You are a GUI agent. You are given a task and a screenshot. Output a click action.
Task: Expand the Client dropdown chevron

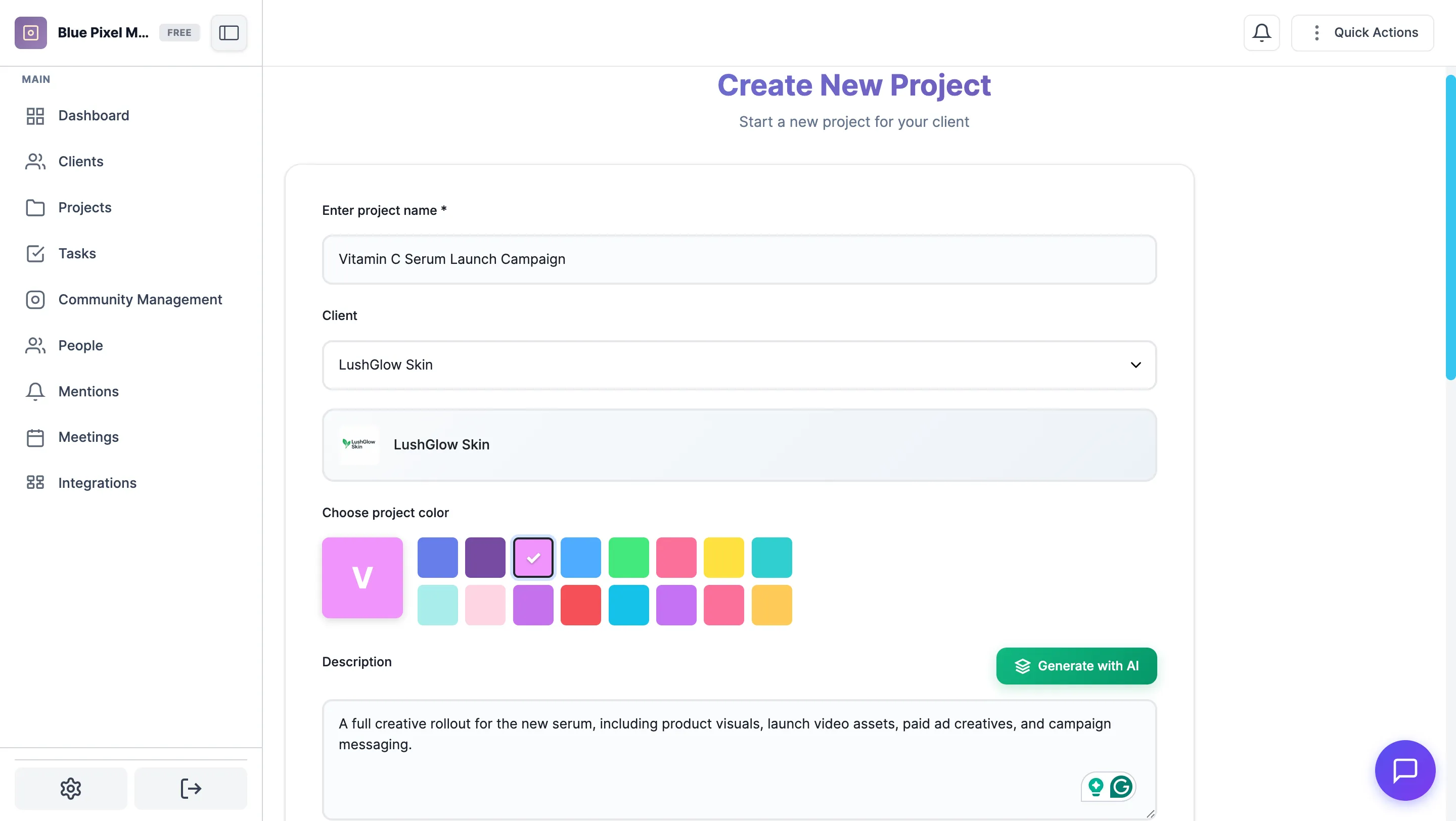(x=1135, y=365)
